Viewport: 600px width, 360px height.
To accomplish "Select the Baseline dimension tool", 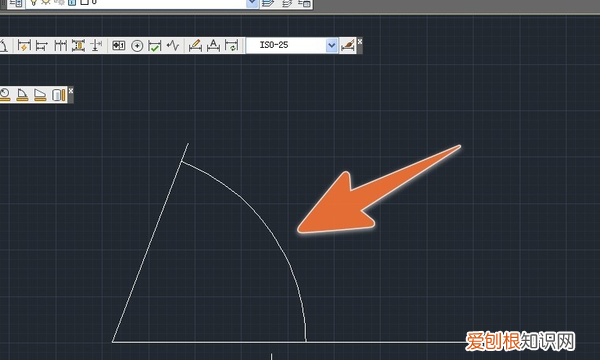I will [41, 46].
